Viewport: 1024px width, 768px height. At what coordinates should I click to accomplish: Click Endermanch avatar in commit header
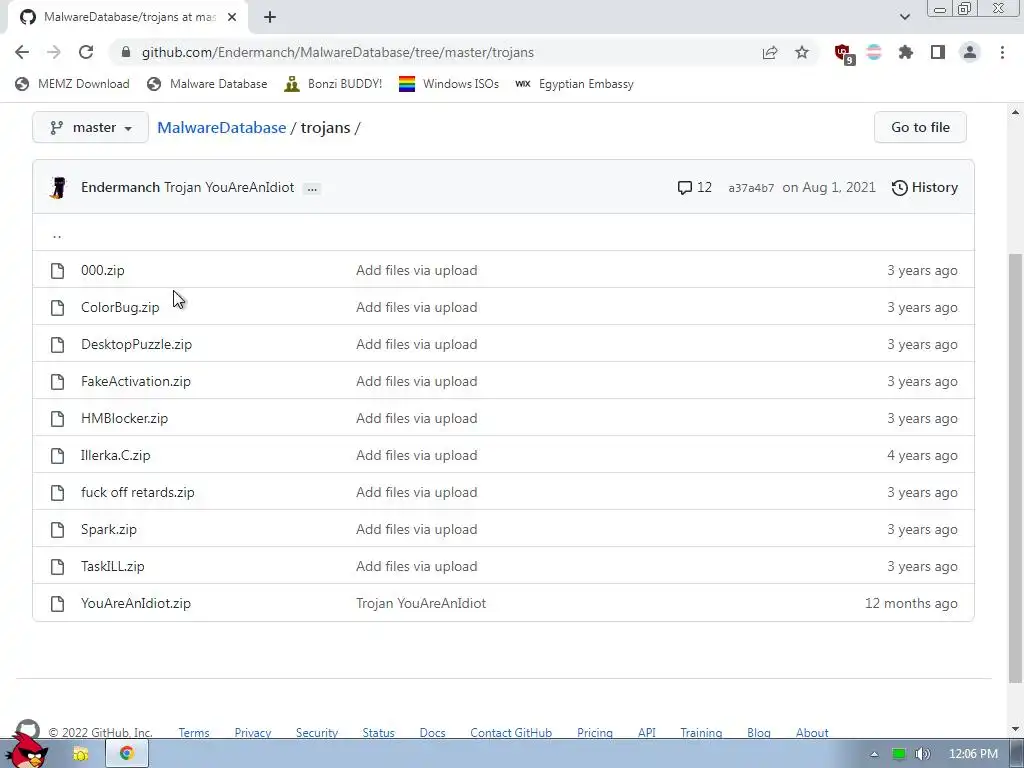tap(58, 187)
